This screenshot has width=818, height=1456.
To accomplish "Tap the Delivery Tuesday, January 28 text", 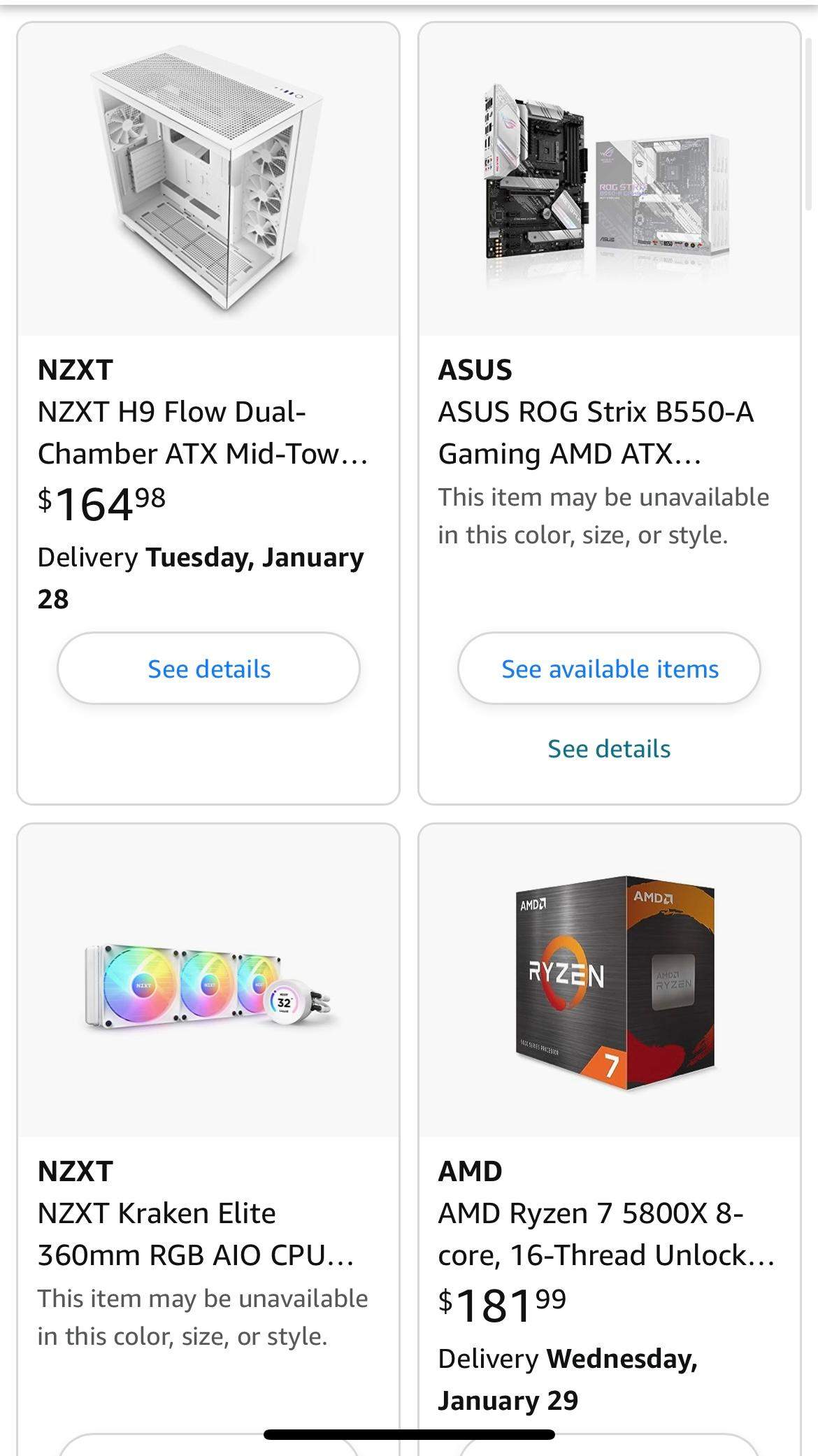I will point(201,578).
